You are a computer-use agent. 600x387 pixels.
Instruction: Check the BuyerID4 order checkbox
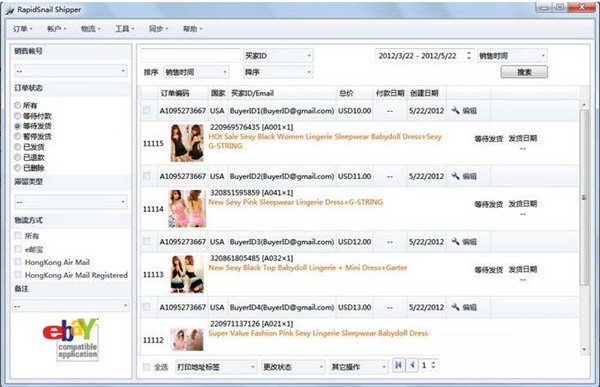click(x=147, y=307)
